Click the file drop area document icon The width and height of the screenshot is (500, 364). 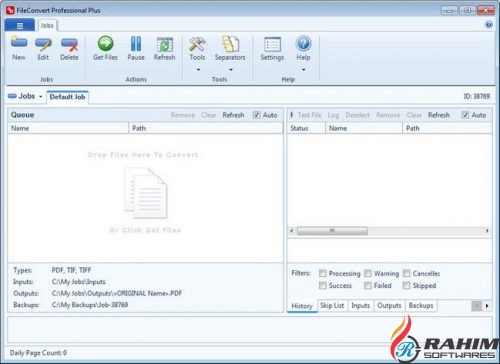(x=146, y=193)
